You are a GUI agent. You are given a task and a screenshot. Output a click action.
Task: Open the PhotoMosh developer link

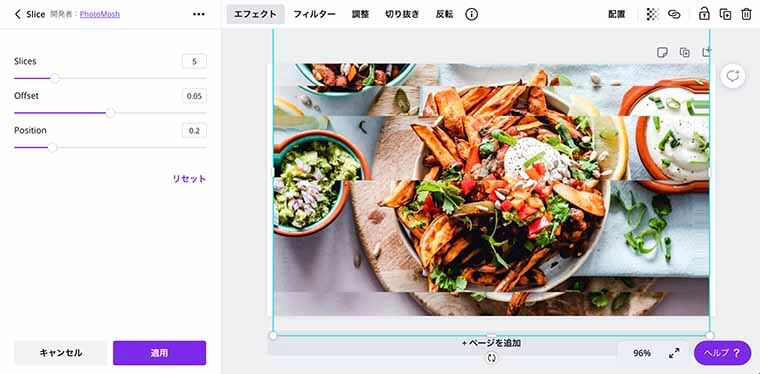click(x=100, y=14)
